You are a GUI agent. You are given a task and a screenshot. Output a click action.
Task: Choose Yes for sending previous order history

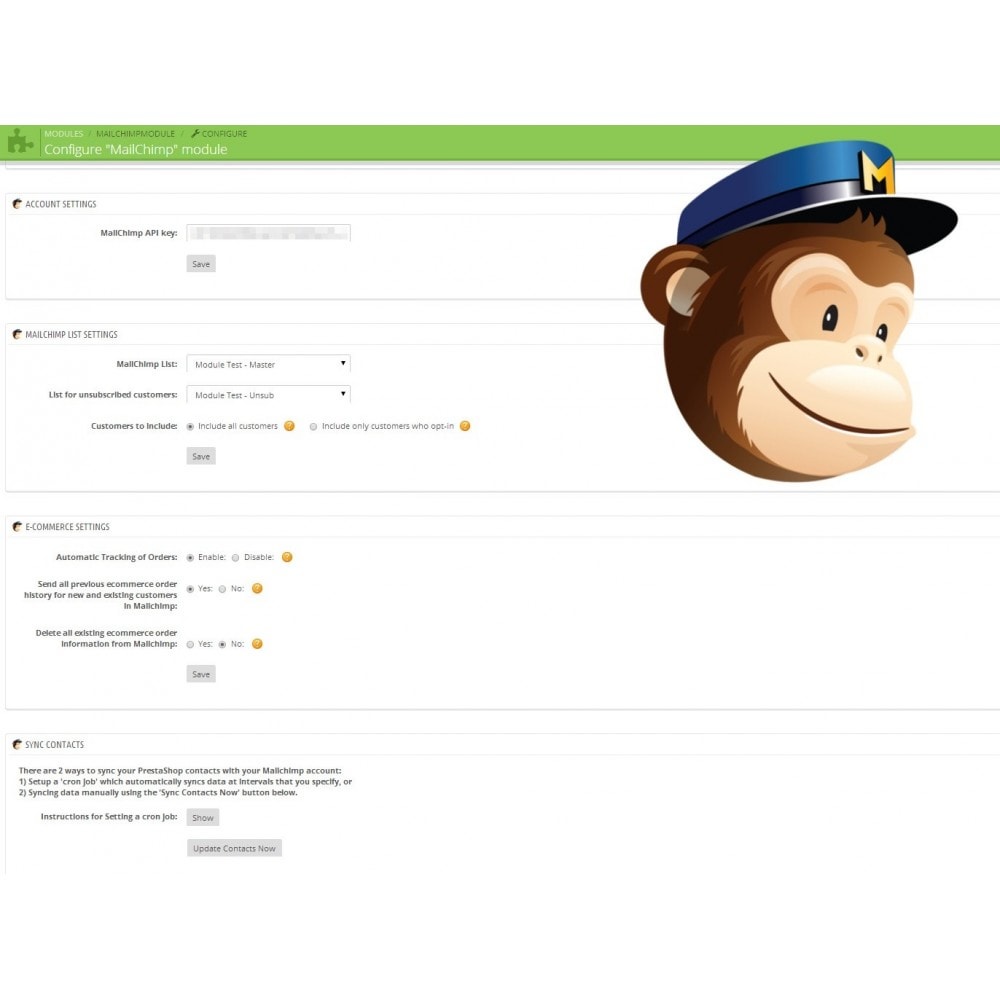click(190, 589)
